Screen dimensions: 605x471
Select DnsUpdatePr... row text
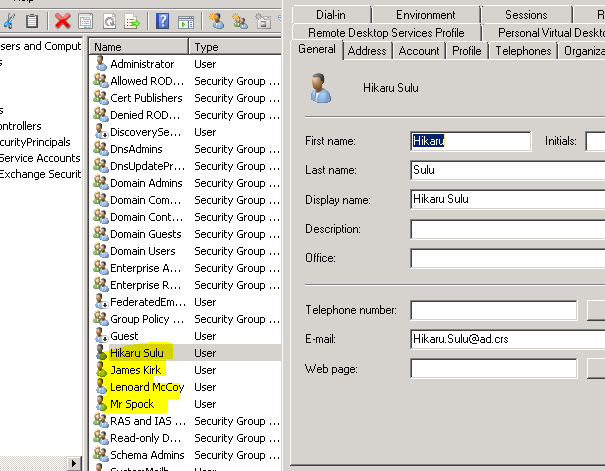[x=147, y=166]
